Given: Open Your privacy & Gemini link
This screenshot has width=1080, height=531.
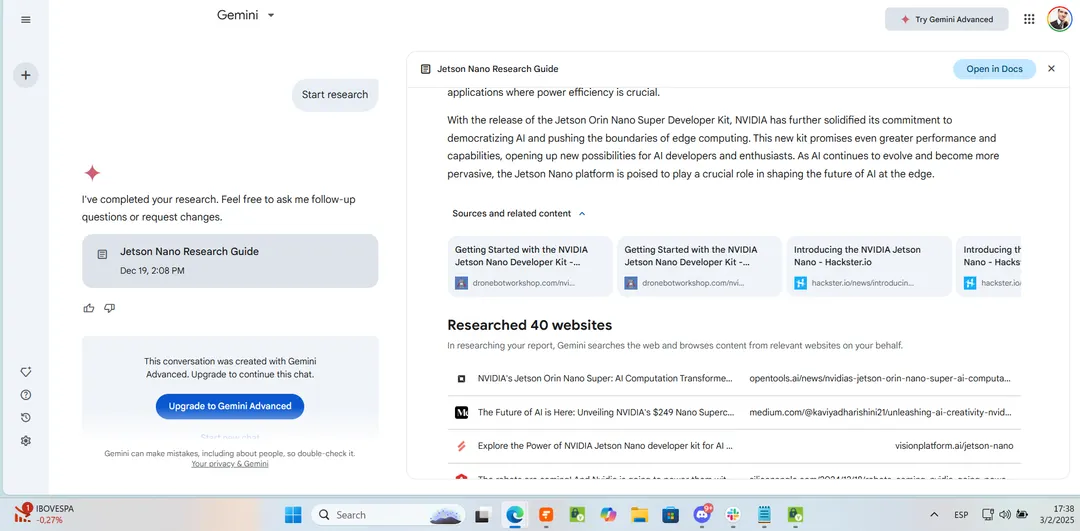Looking at the screenshot, I should tap(230, 464).
